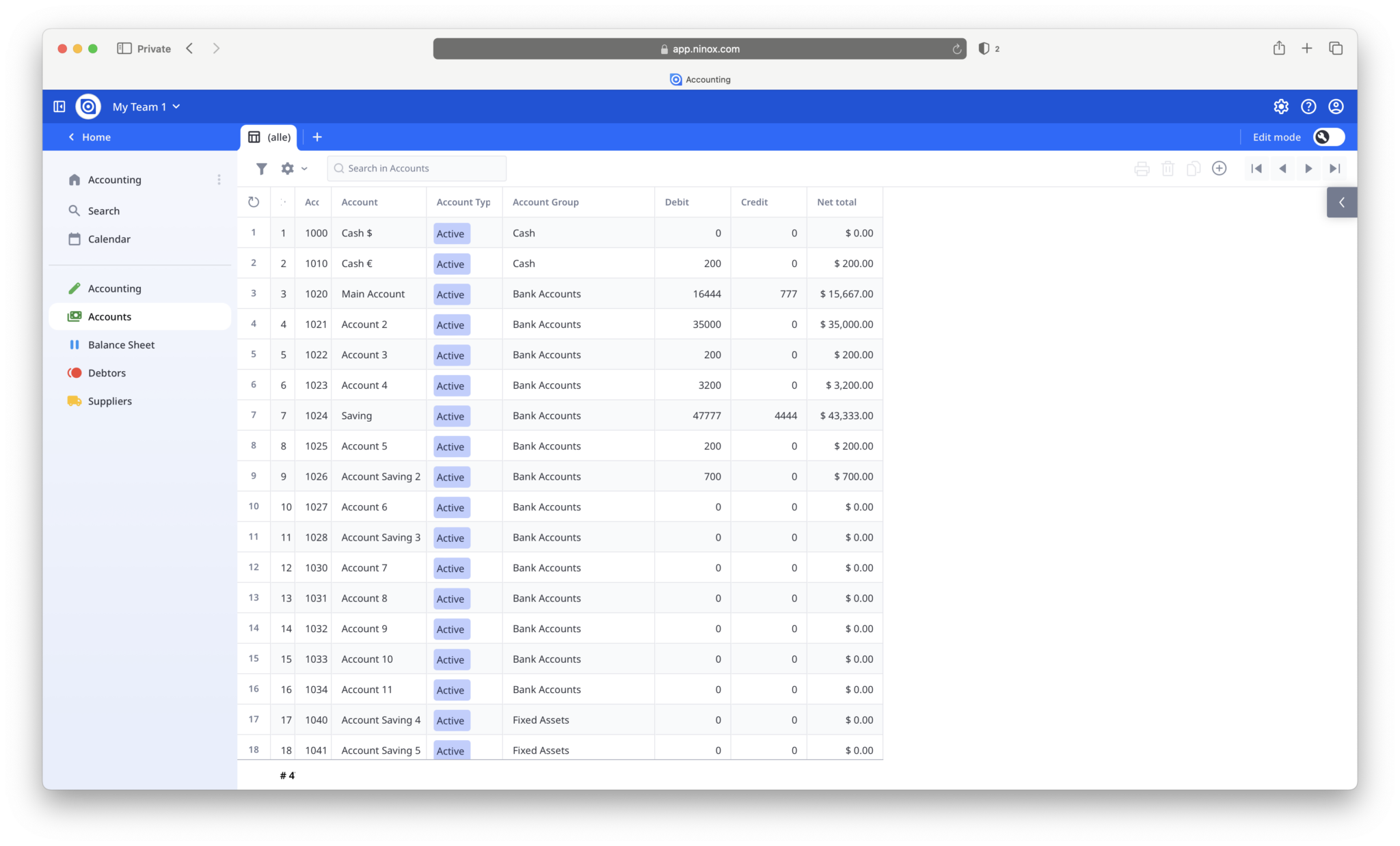This screenshot has width=1400, height=846.
Task: Click the duplicate record icon
Action: (x=1194, y=168)
